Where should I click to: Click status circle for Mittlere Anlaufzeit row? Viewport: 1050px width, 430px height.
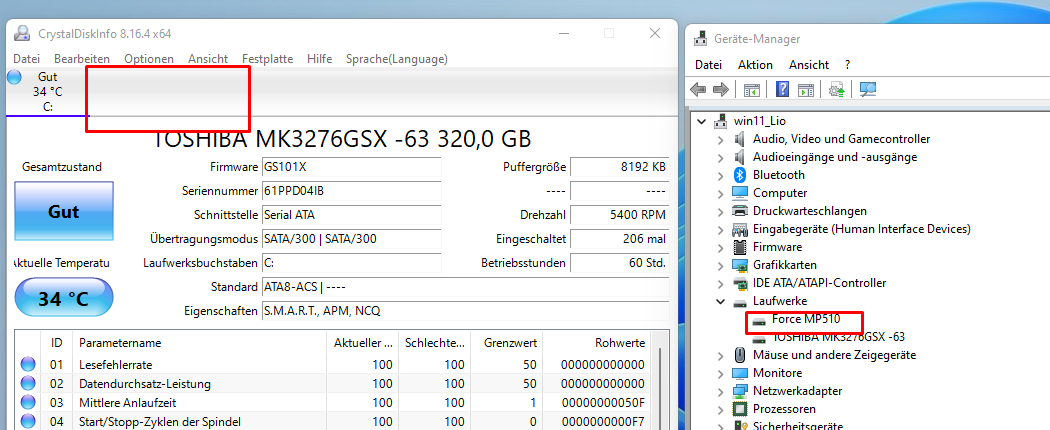pyautogui.click(x=28, y=403)
